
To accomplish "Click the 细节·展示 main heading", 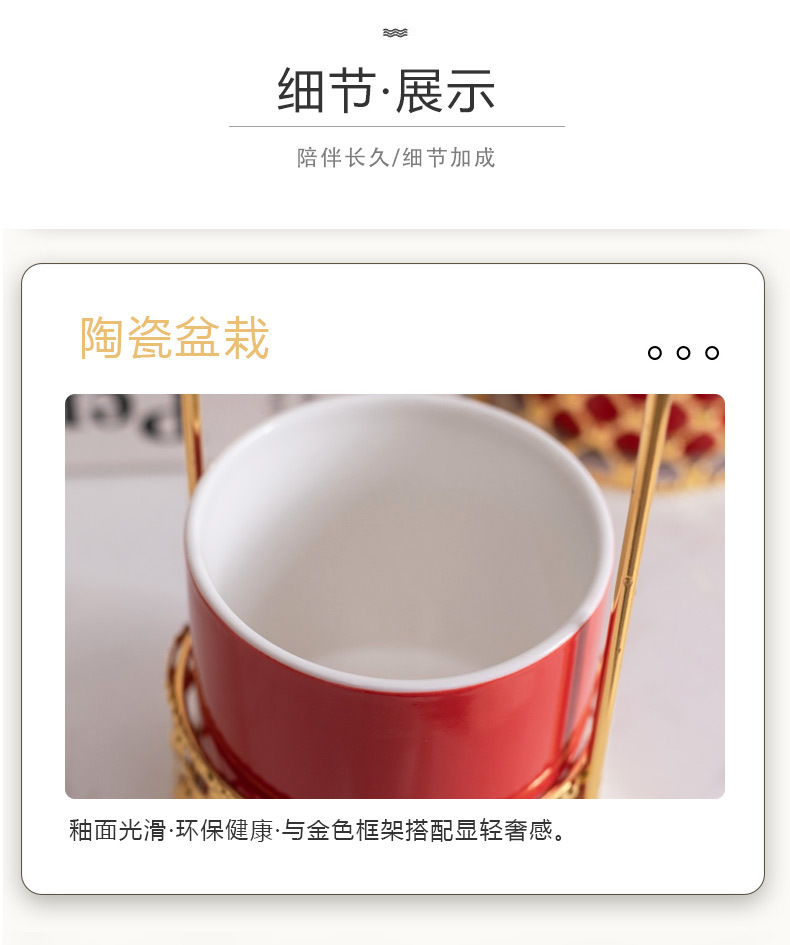I will pyautogui.click(x=386, y=90).
